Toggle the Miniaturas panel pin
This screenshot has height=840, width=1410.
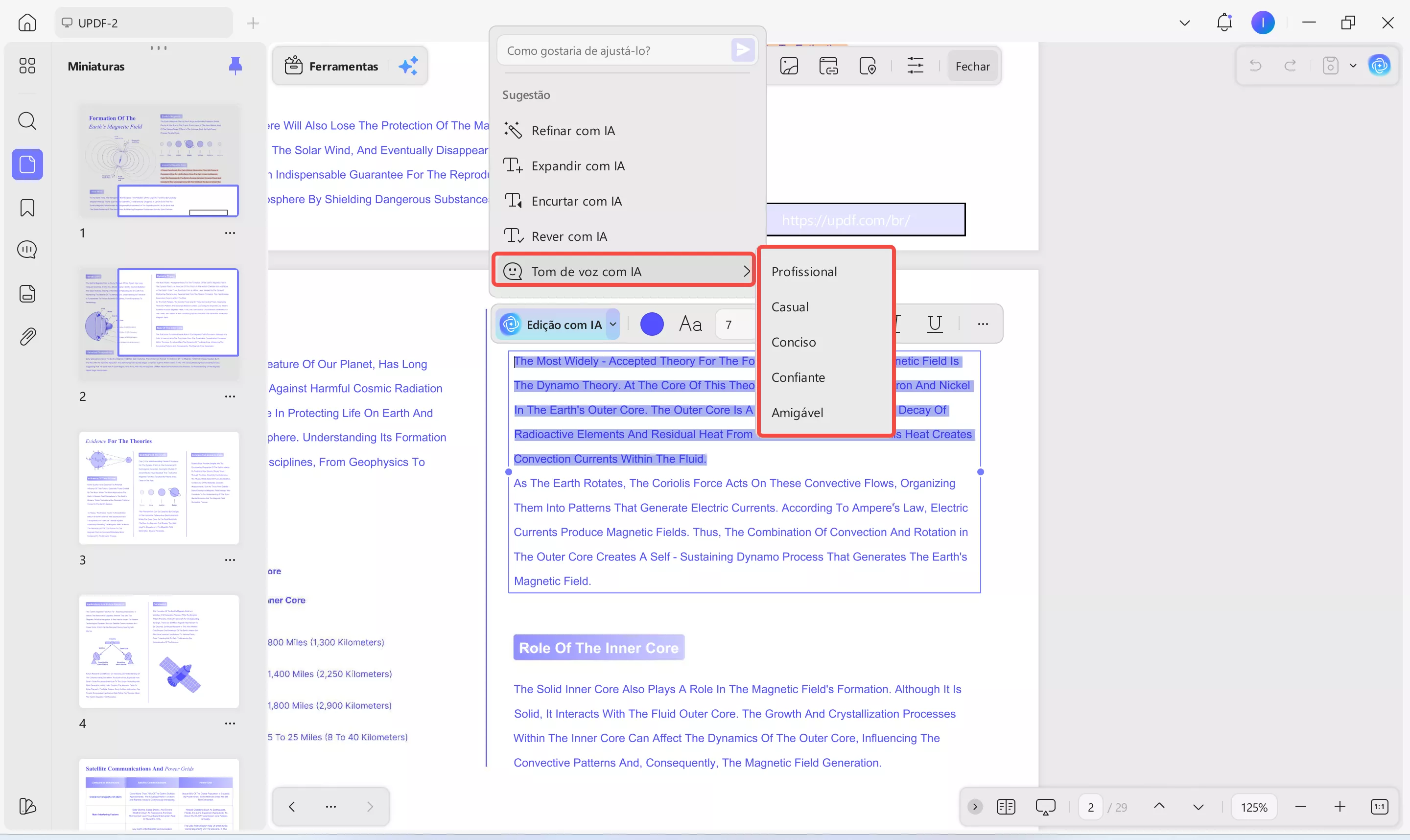click(235, 66)
